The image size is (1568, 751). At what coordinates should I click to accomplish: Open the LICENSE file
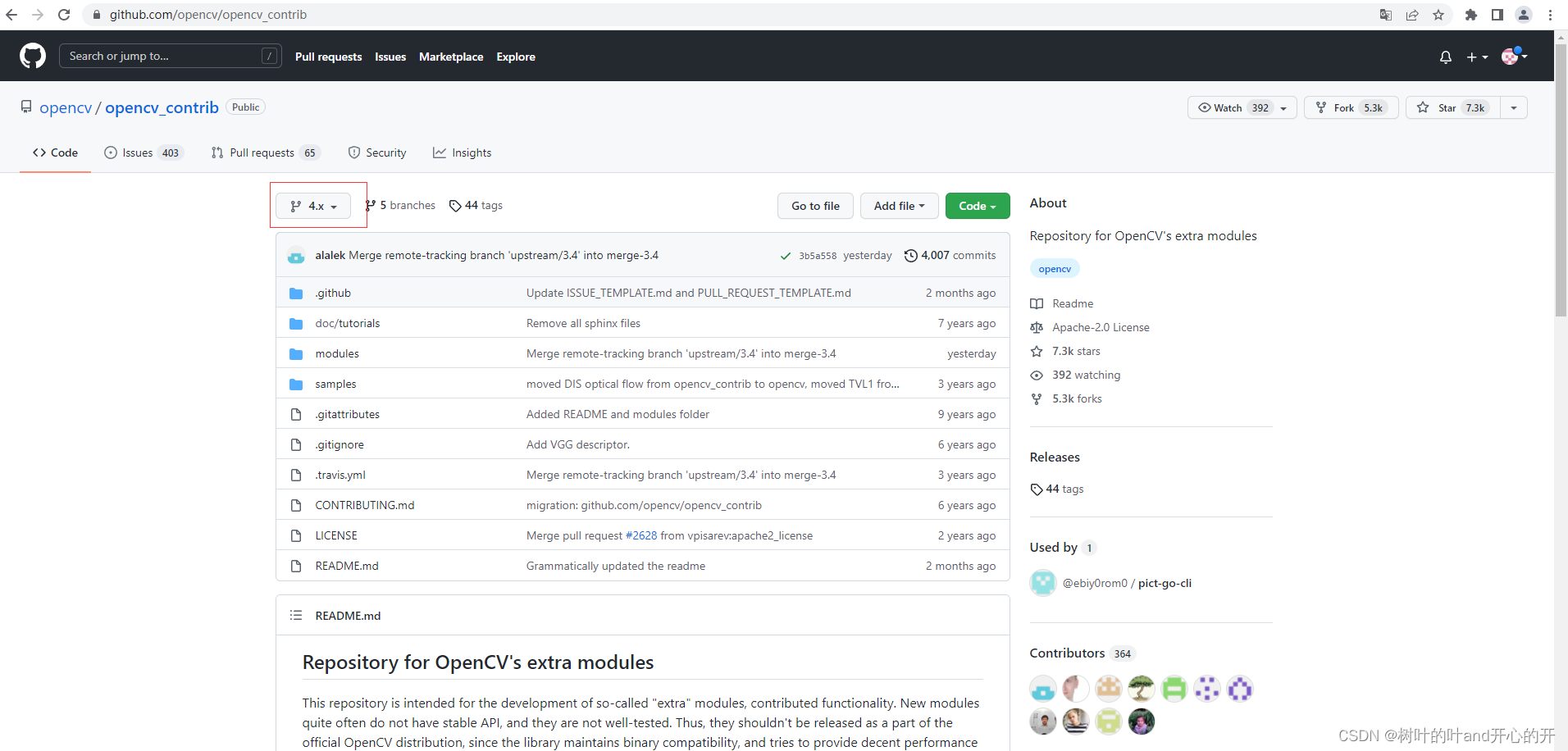[x=336, y=535]
